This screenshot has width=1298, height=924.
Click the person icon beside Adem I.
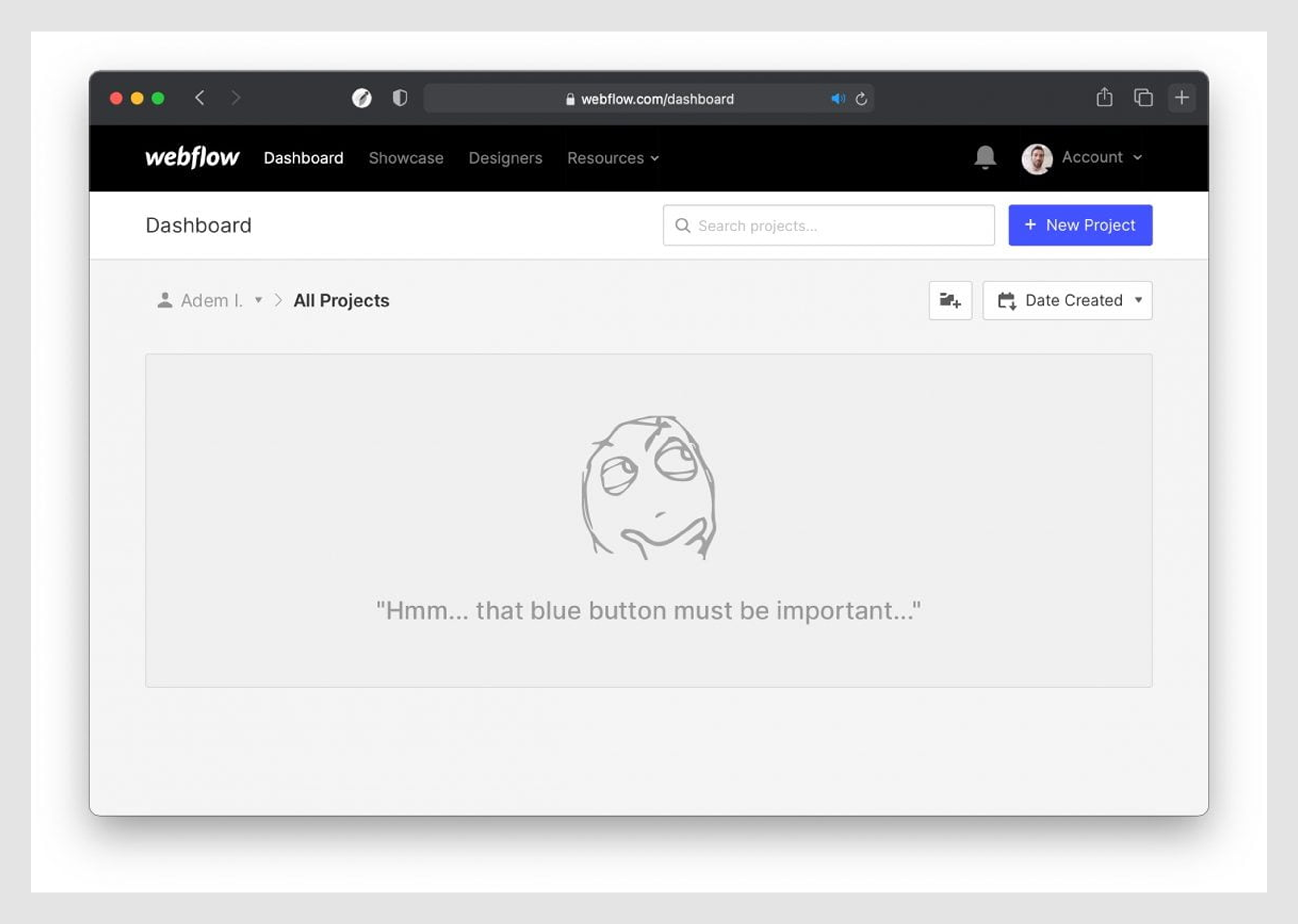tap(165, 300)
